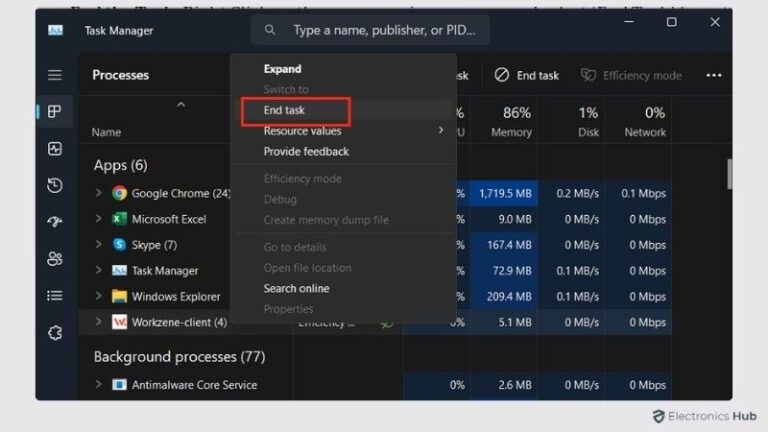Expand the Workzene-client process group
This screenshot has height=432, width=768.
click(x=98, y=322)
